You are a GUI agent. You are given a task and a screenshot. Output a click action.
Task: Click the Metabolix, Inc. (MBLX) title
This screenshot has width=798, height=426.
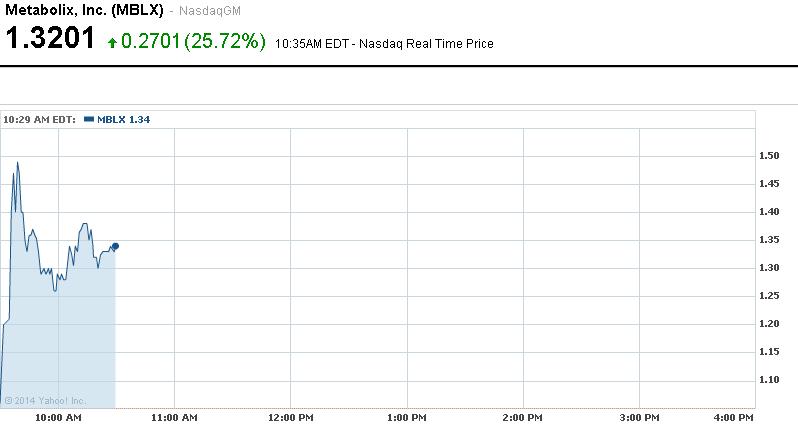tap(84, 10)
